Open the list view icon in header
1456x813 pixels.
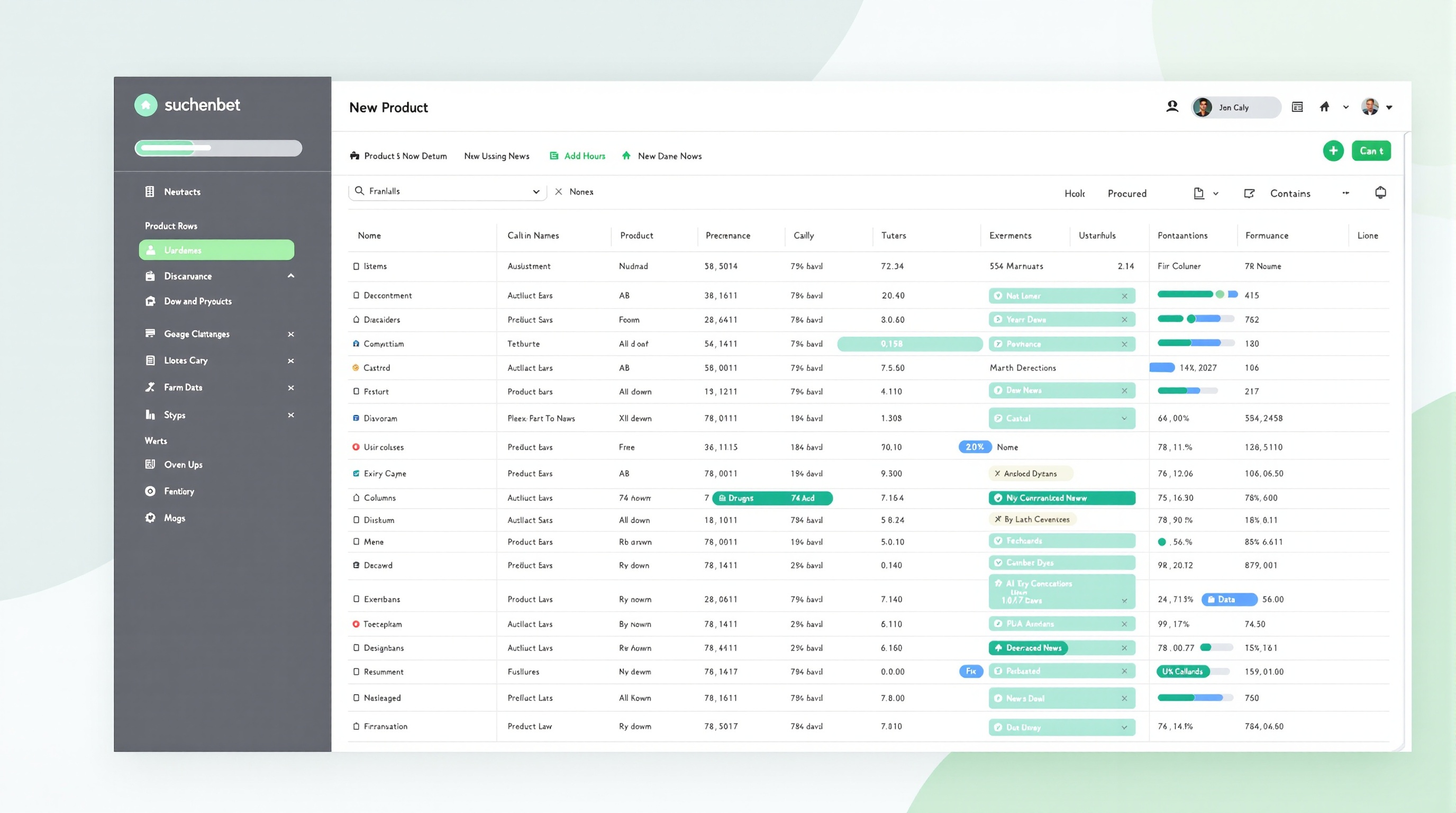[x=1297, y=107]
